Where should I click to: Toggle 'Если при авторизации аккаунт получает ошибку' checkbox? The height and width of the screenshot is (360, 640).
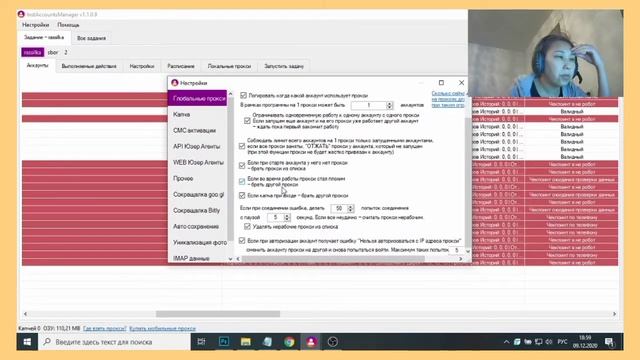click(x=242, y=241)
